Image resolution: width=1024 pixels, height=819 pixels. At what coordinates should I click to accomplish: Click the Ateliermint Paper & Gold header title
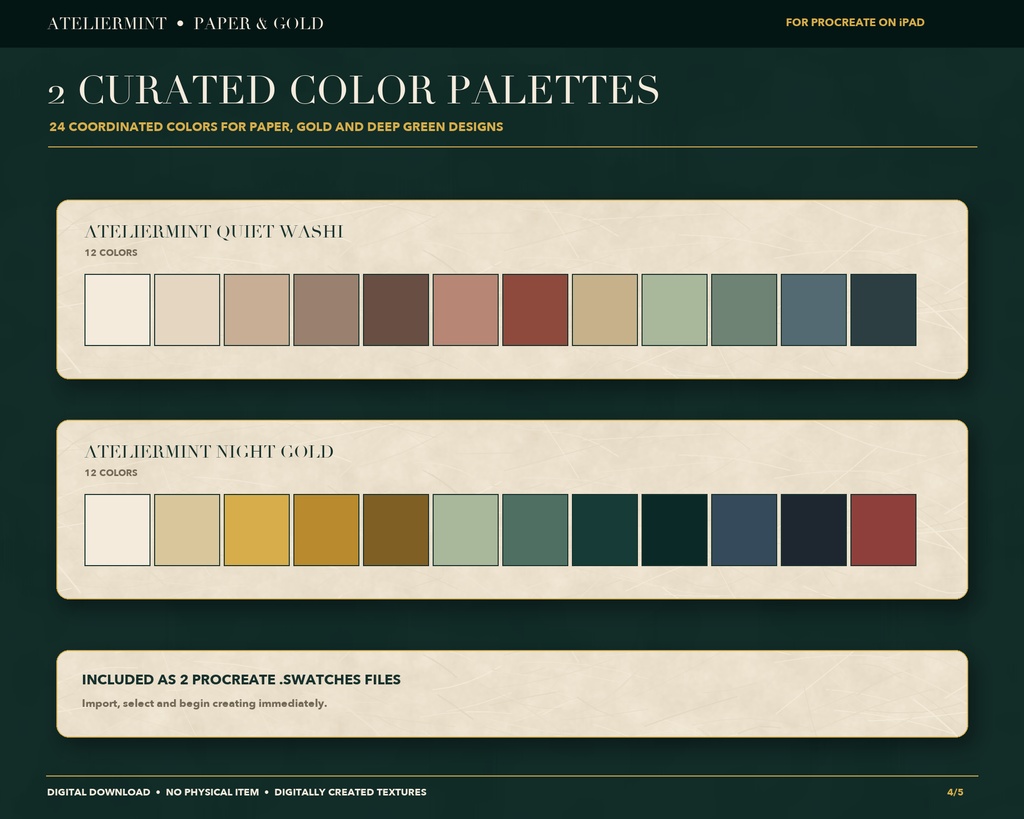185,24
